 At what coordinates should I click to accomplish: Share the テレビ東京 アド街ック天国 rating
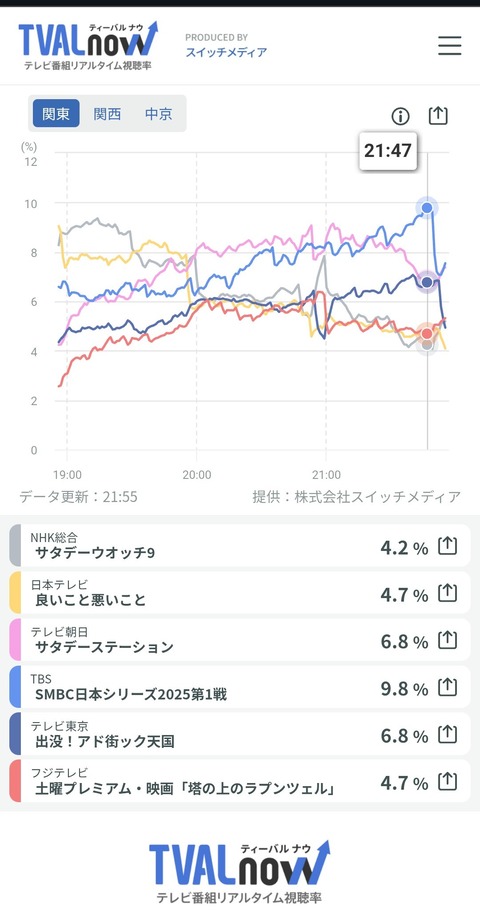pyautogui.click(x=448, y=734)
